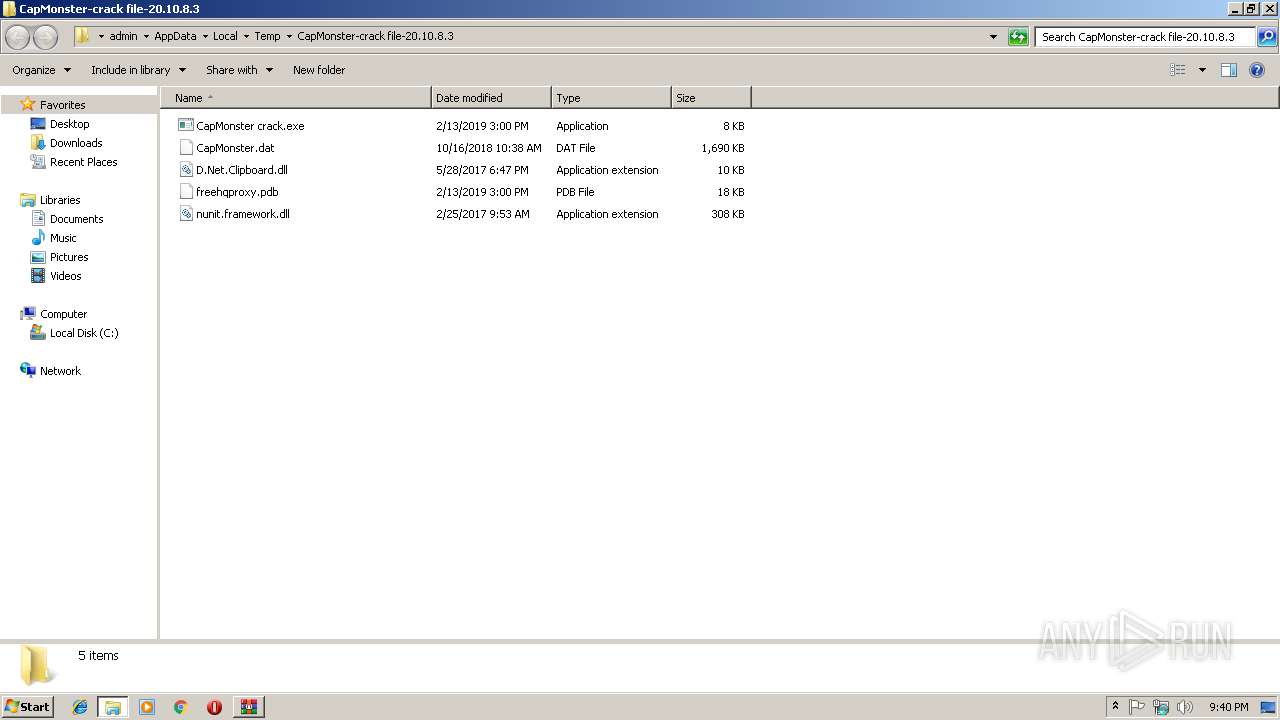Click the Local breadcrumb segment
This screenshot has height=720, width=1280.
[x=225, y=37]
